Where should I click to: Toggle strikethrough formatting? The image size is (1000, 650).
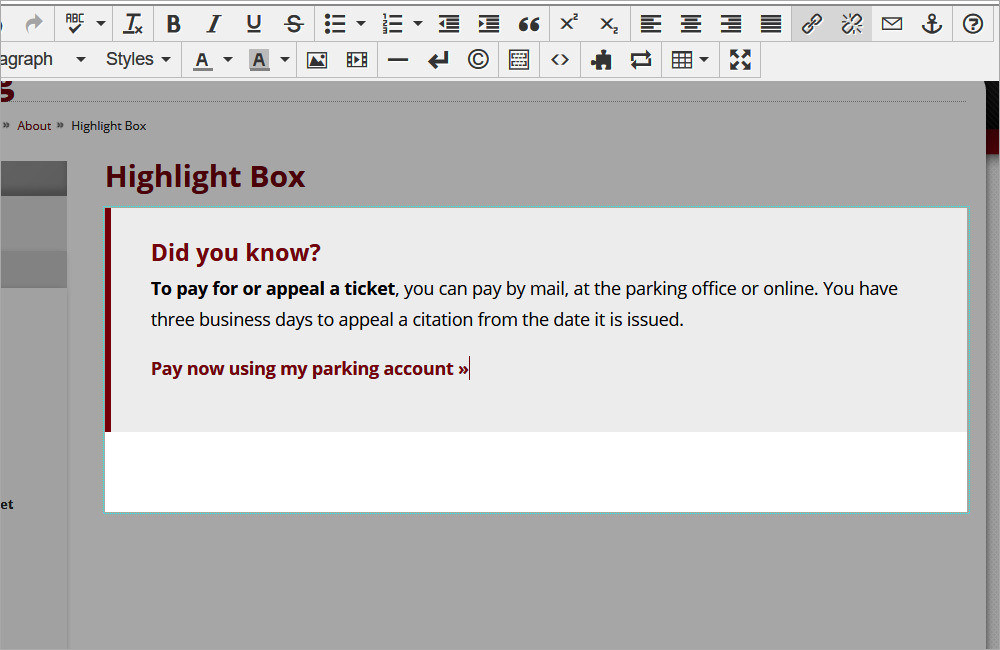click(293, 24)
